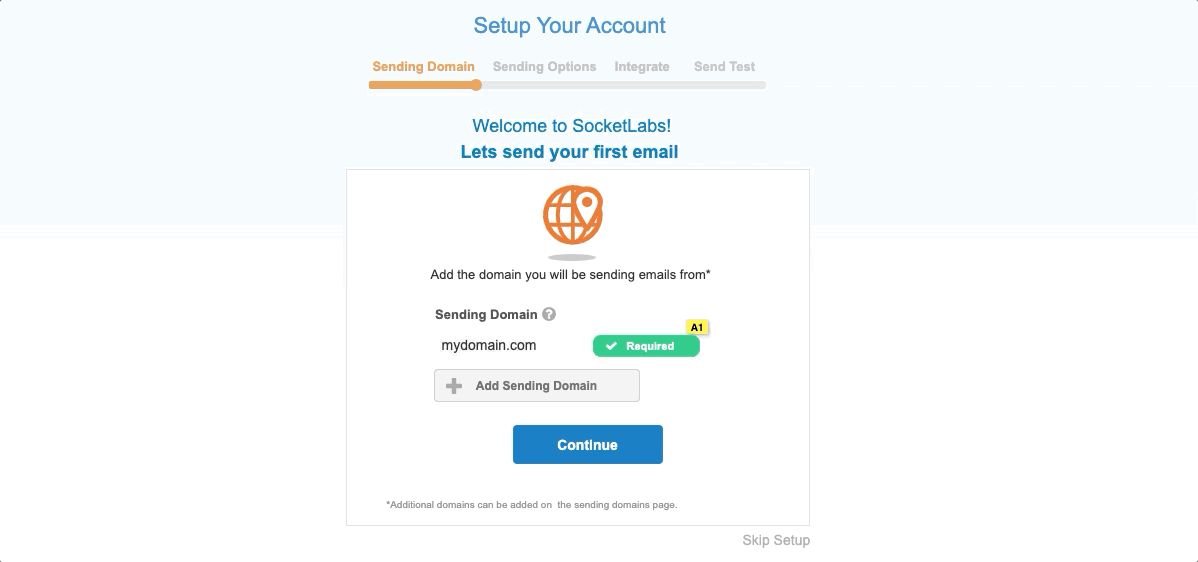Click the green Required badge

(646, 346)
